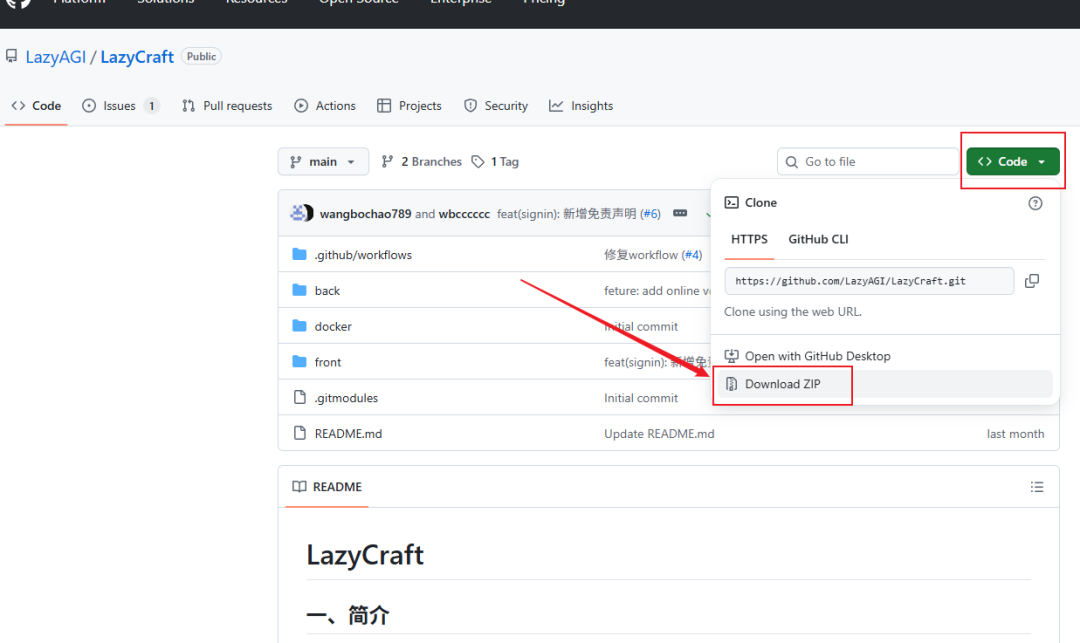Screen dimensions: 1080x643
Task: Click the Download ZIP file icon
Action: (731, 384)
